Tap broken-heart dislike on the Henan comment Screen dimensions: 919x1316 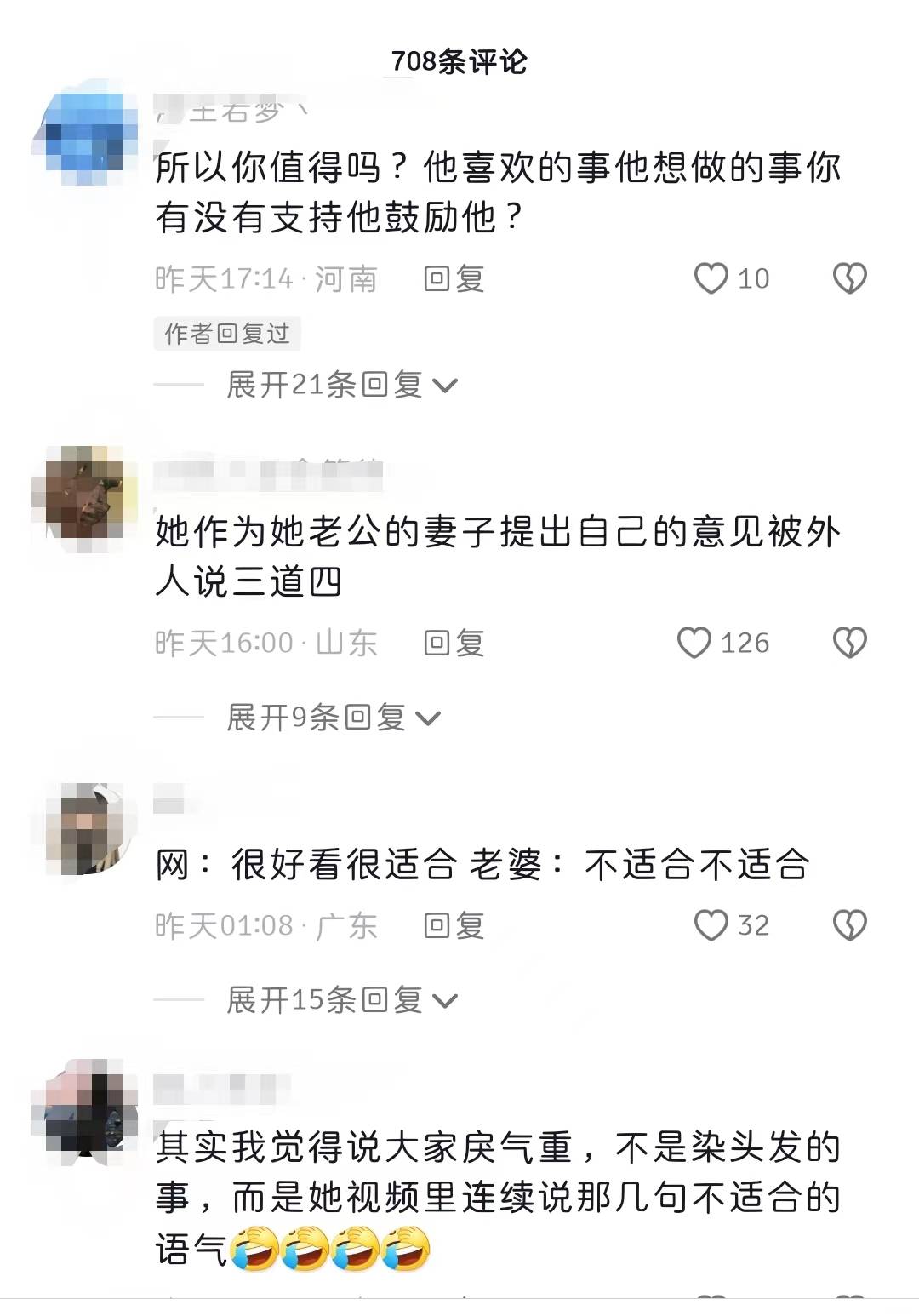point(849,278)
